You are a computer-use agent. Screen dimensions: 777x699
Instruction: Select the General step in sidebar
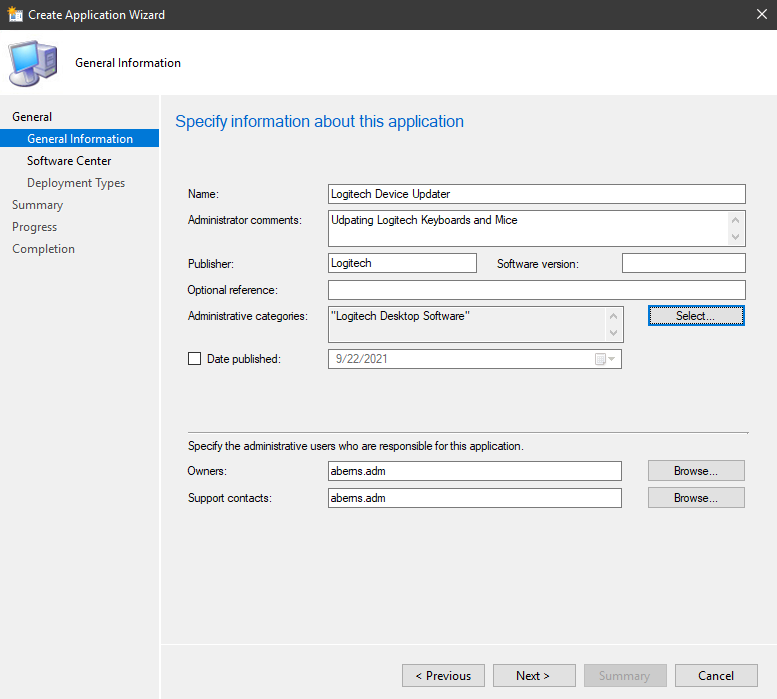tap(32, 117)
